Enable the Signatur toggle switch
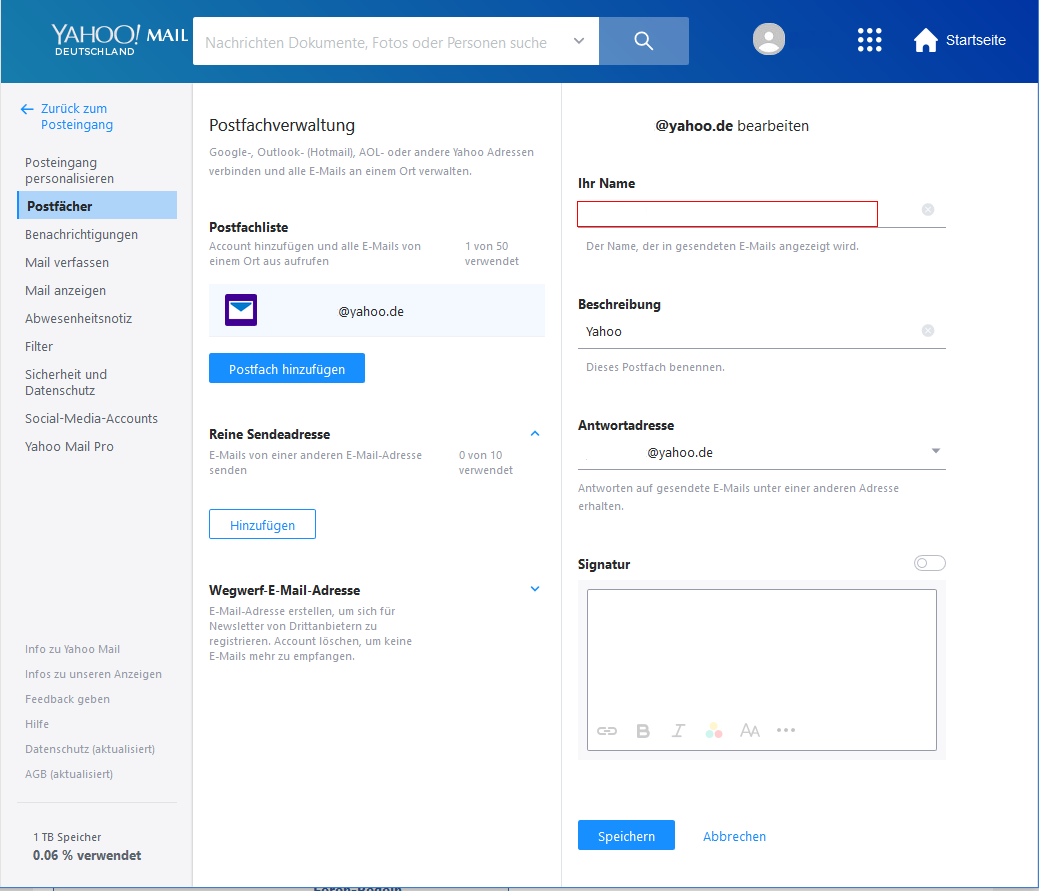This screenshot has width=1039, height=891. click(x=929, y=563)
